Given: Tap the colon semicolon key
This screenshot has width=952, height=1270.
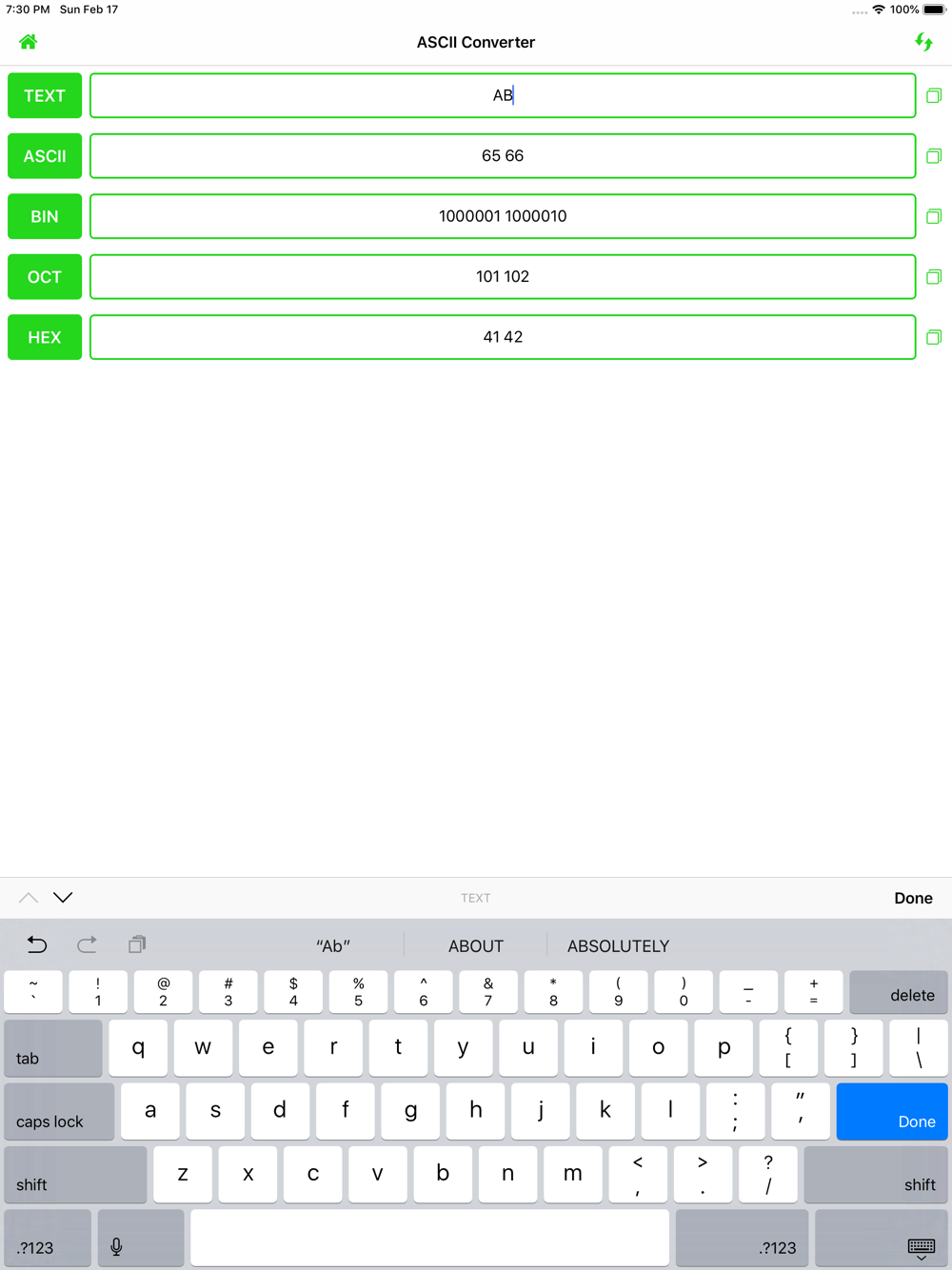Looking at the screenshot, I should 735,1112.
